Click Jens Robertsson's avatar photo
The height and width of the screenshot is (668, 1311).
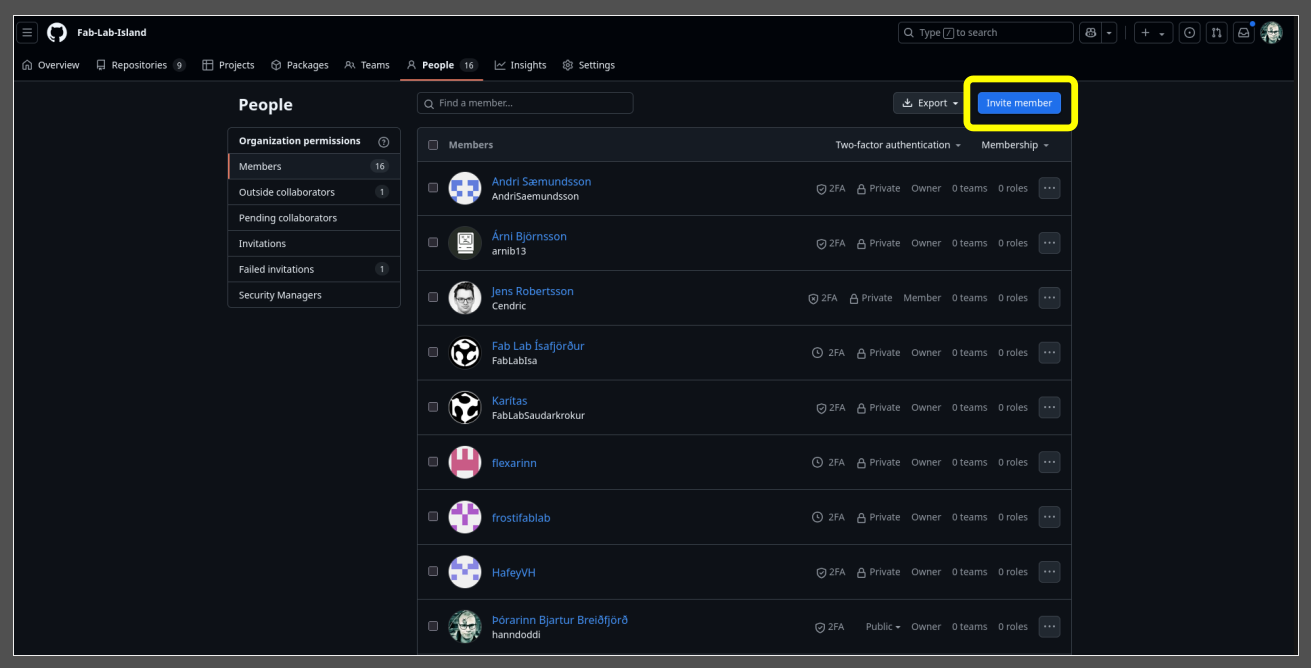pos(465,298)
